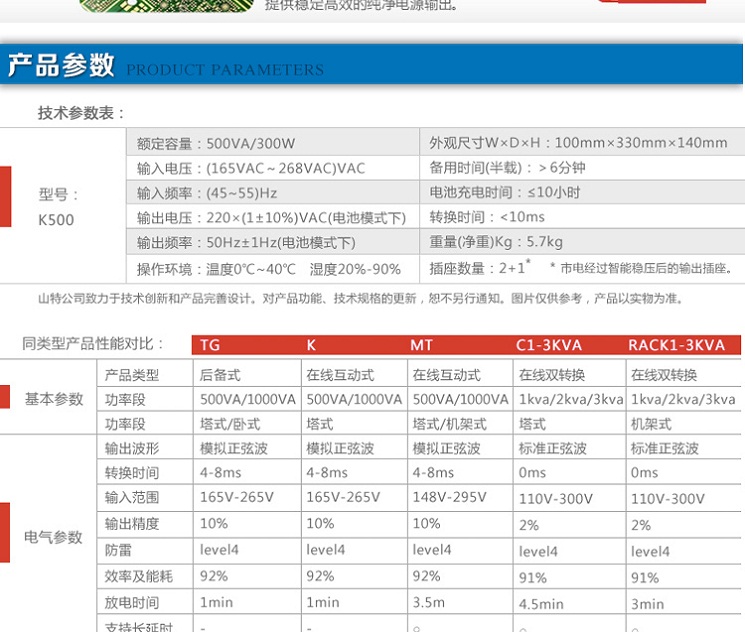Viewport: 745px width, 632px height.
Task: Select 4-8ms in the TG column
Action: (x=220, y=473)
